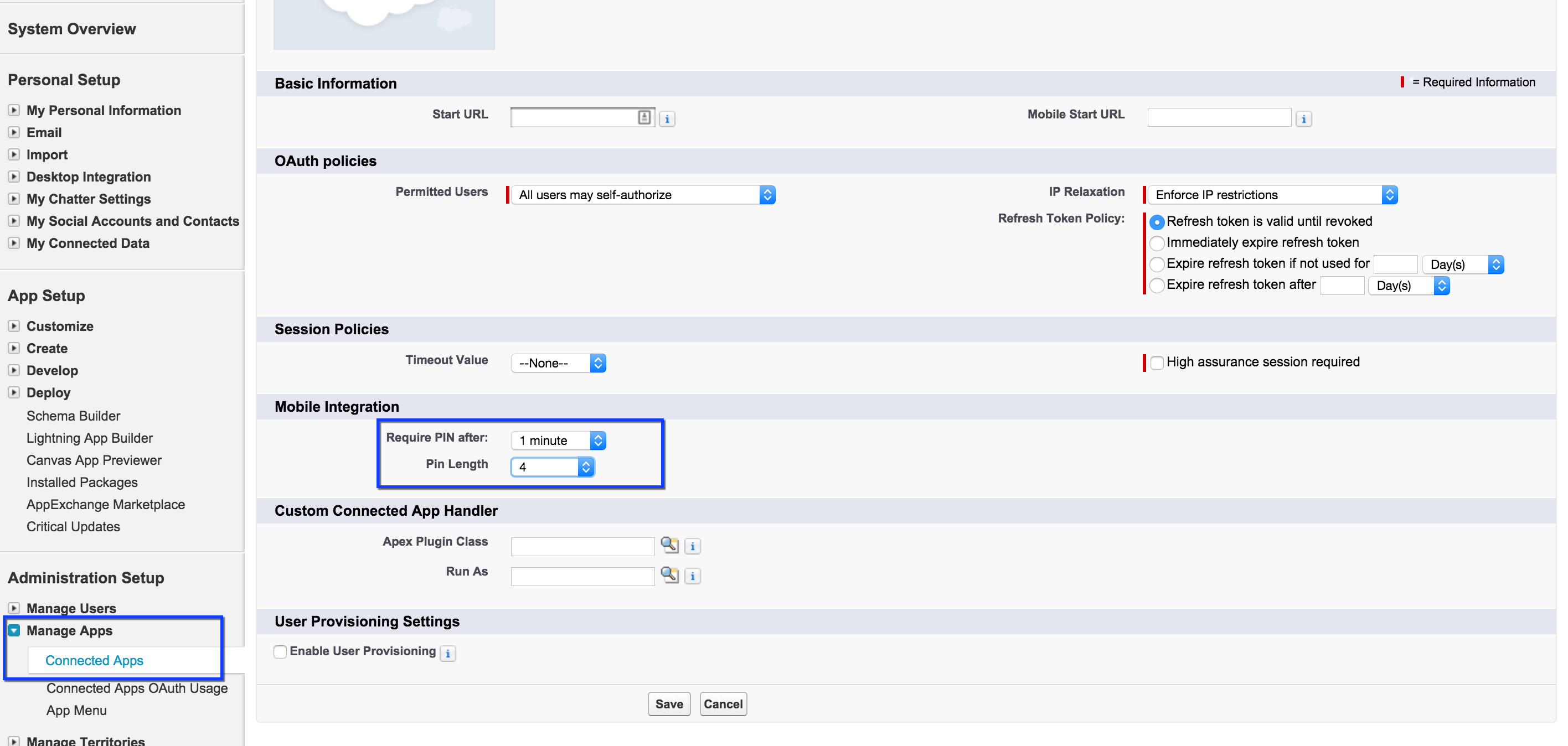Screen dimensions: 1568x746
Task: Focus the Apex Plugin Class input
Action: tap(582, 546)
